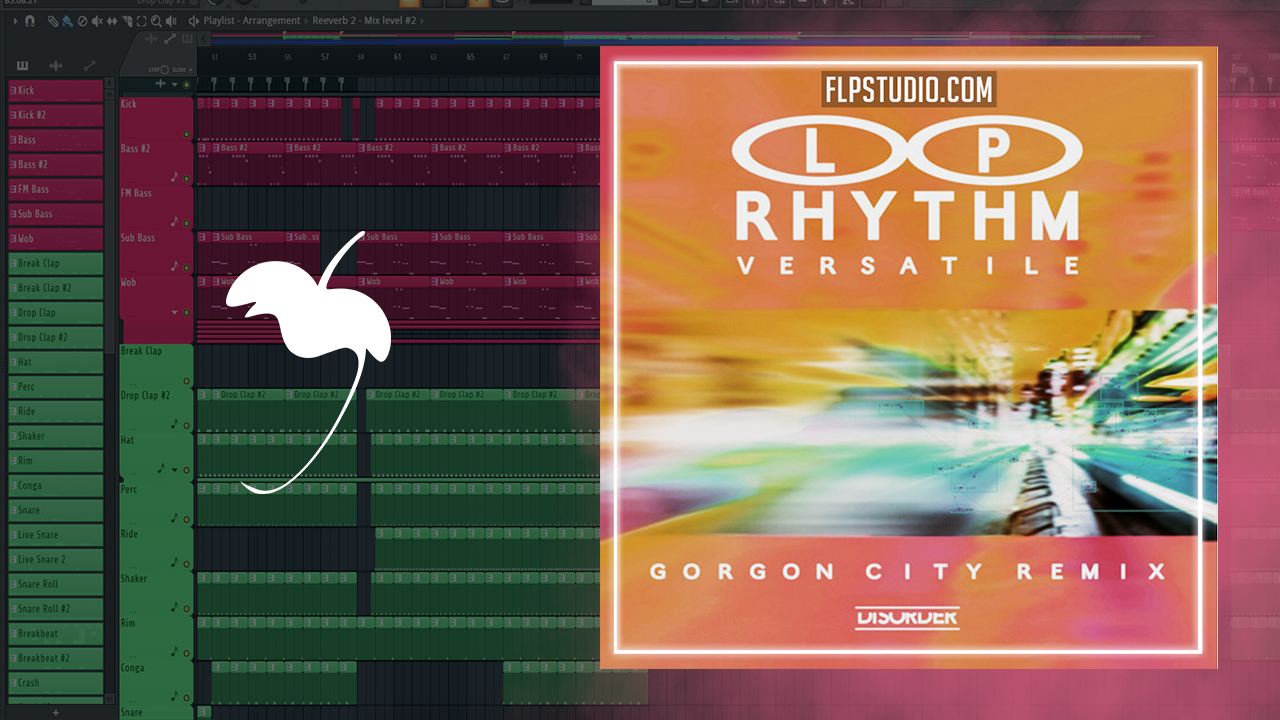Click the bar 61 marker on the timeline ruler
This screenshot has height=720, width=1280.
(x=398, y=58)
